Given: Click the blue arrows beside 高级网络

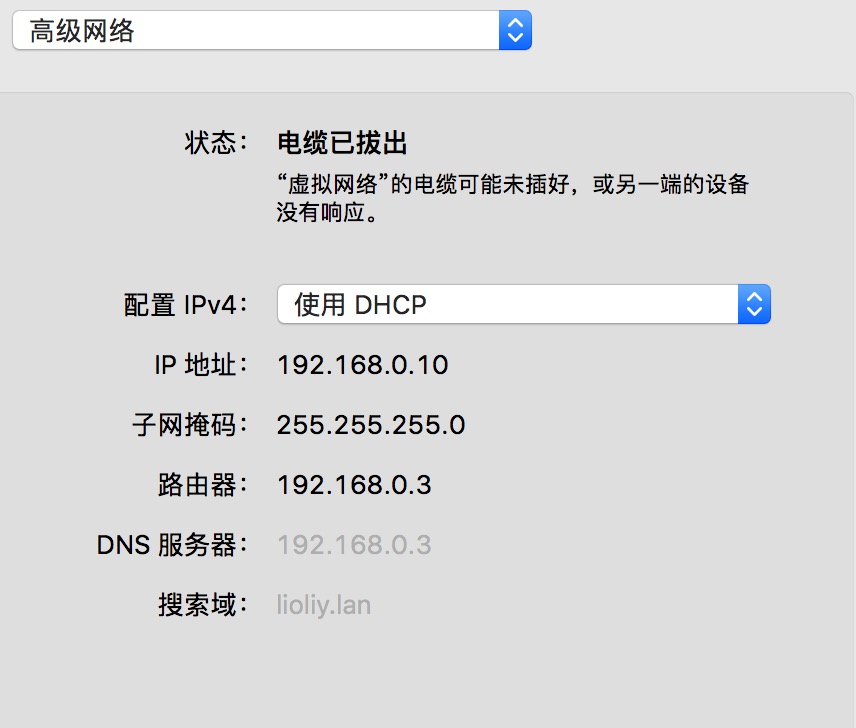Looking at the screenshot, I should (x=514, y=31).
